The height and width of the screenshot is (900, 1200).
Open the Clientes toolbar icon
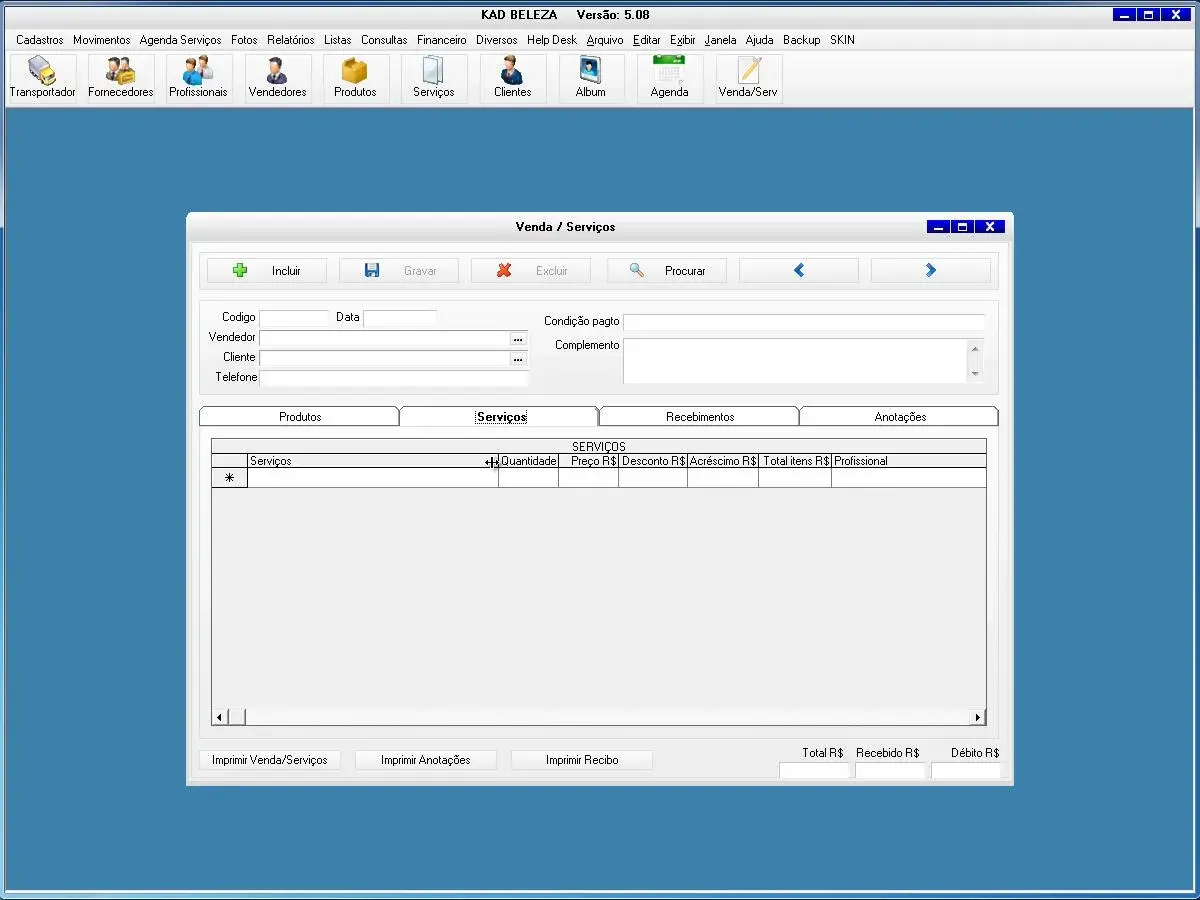[x=513, y=78]
